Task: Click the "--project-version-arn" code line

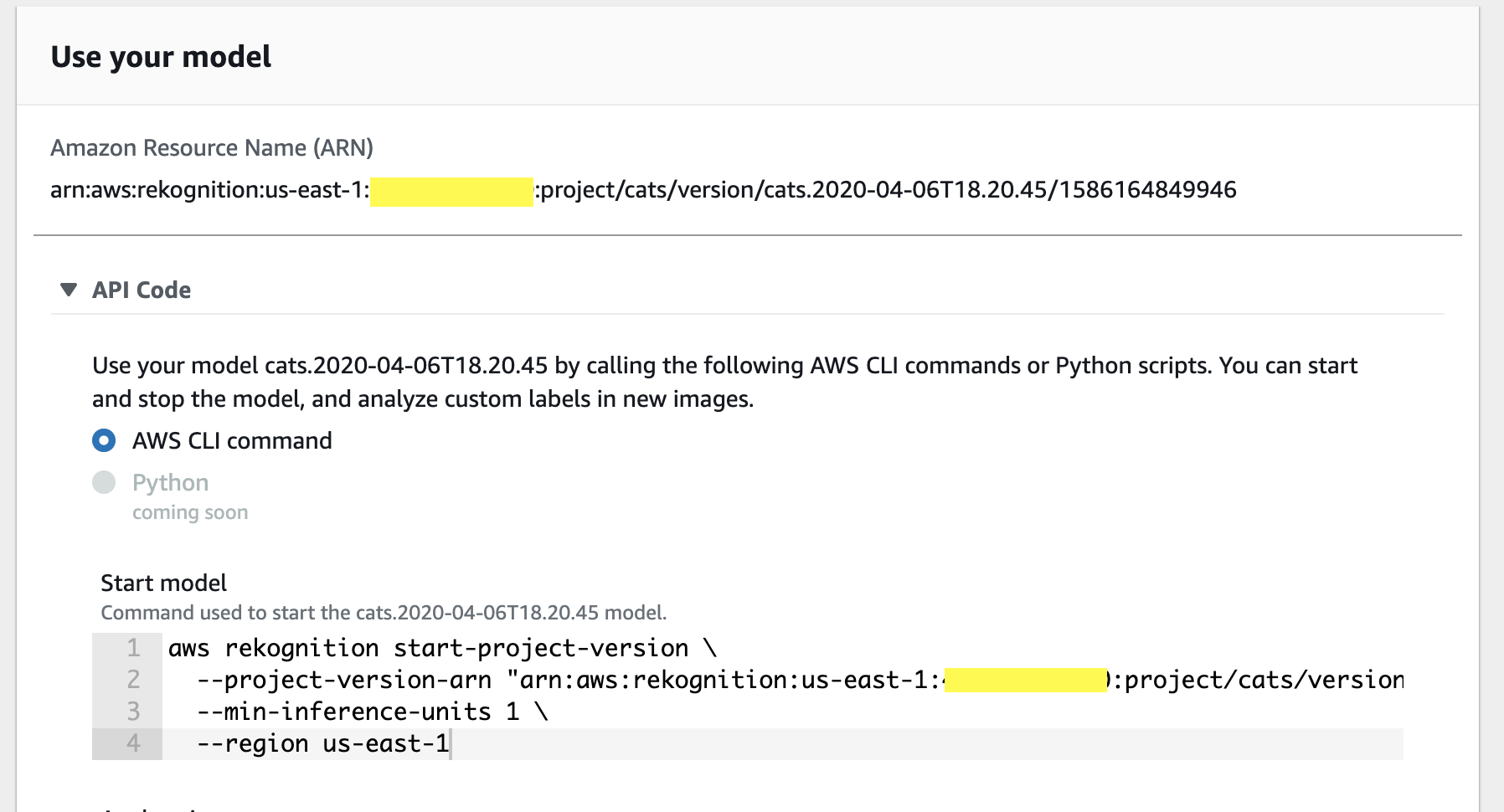Action: [x=800, y=680]
